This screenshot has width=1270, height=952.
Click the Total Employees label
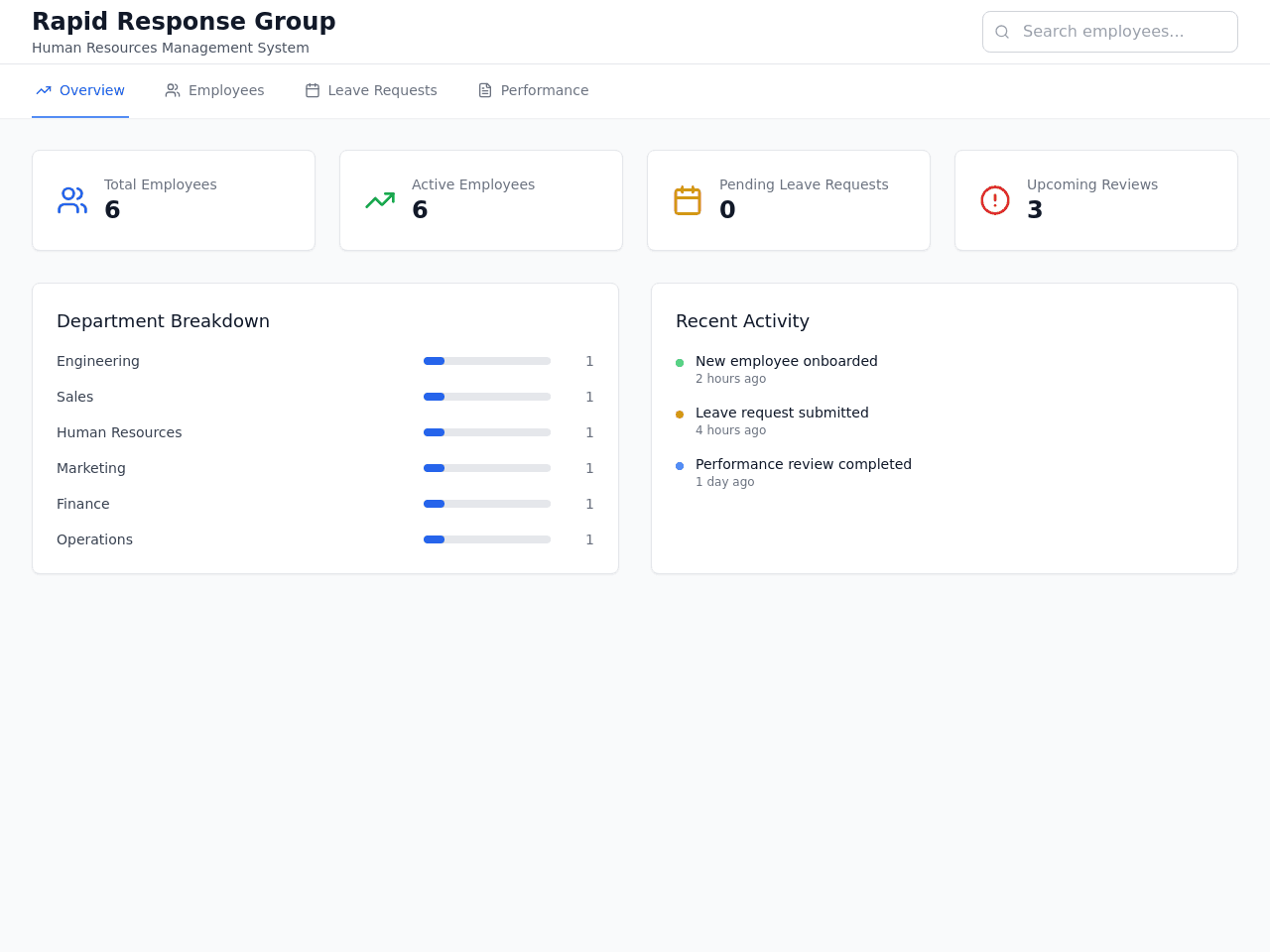tap(161, 184)
